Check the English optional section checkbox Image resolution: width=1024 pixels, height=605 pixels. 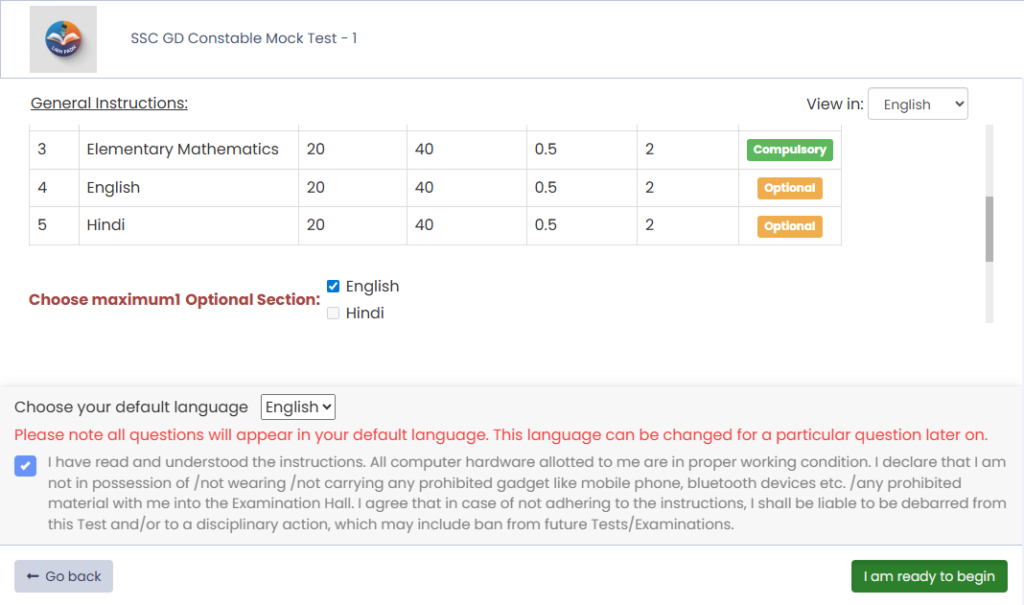pos(334,286)
